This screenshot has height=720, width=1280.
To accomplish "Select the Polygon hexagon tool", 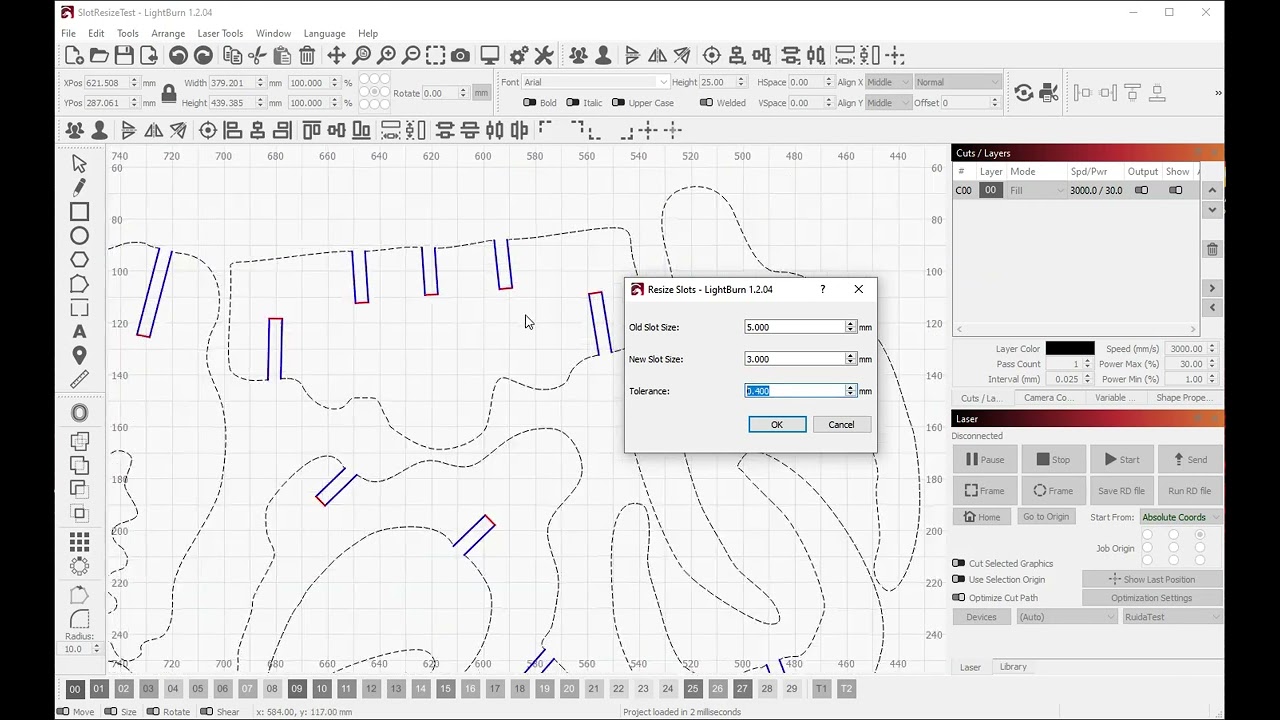I will pyautogui.click(x=79, y=260).
